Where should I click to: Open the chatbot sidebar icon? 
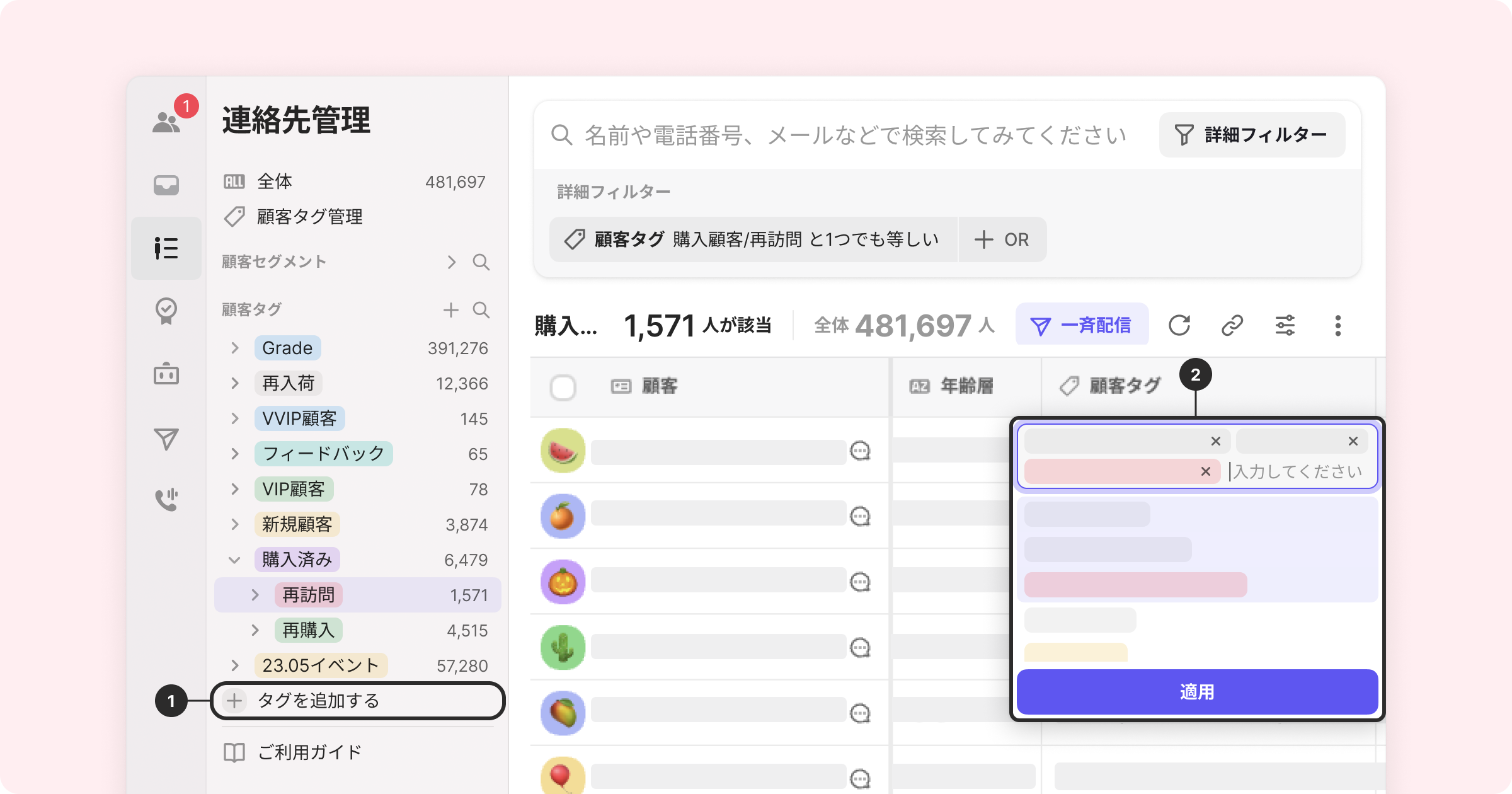point(166,374)
